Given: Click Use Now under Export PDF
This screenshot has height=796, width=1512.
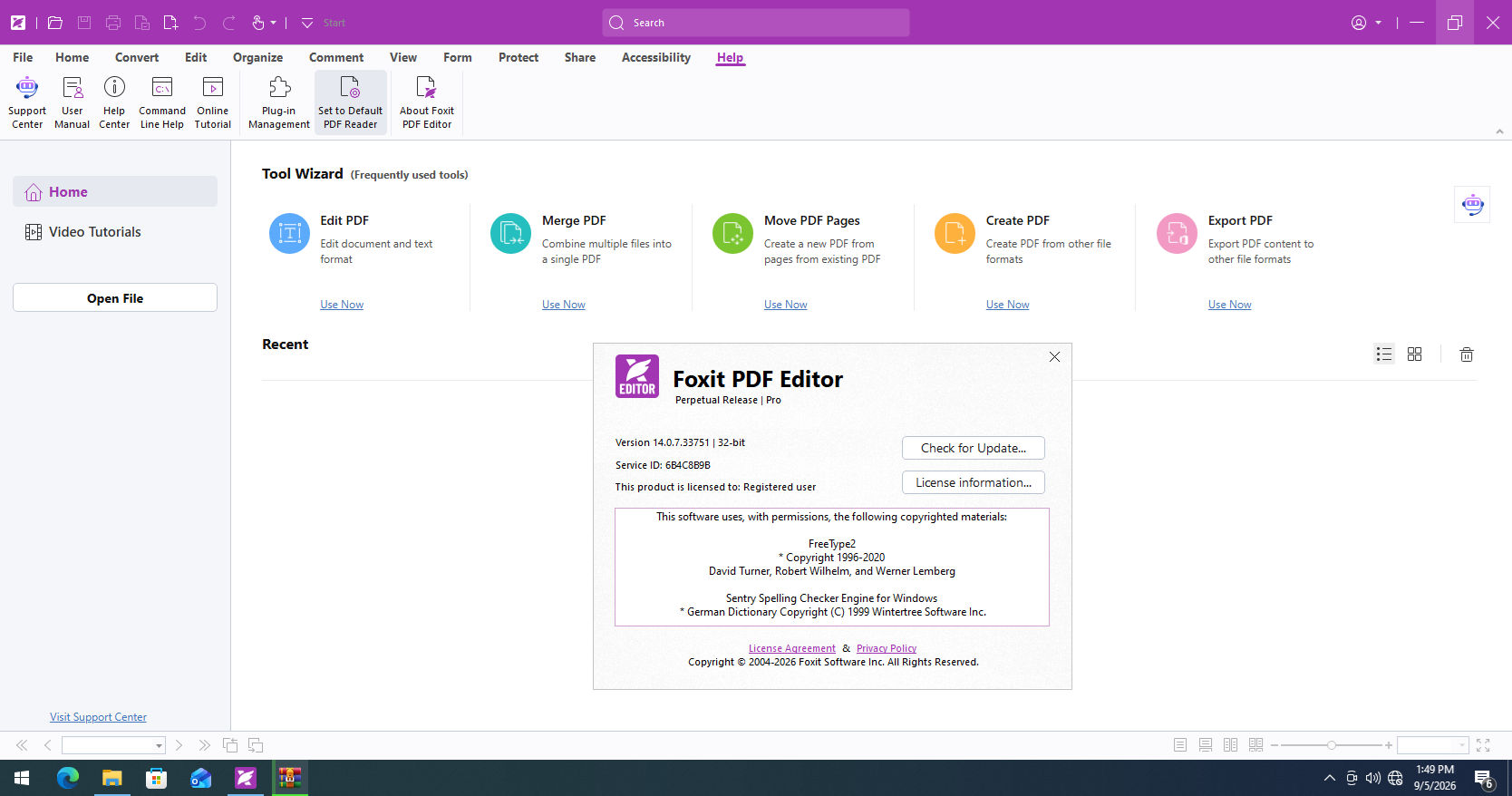Looking at the screenshot, I should click(x=1230, y=305).
